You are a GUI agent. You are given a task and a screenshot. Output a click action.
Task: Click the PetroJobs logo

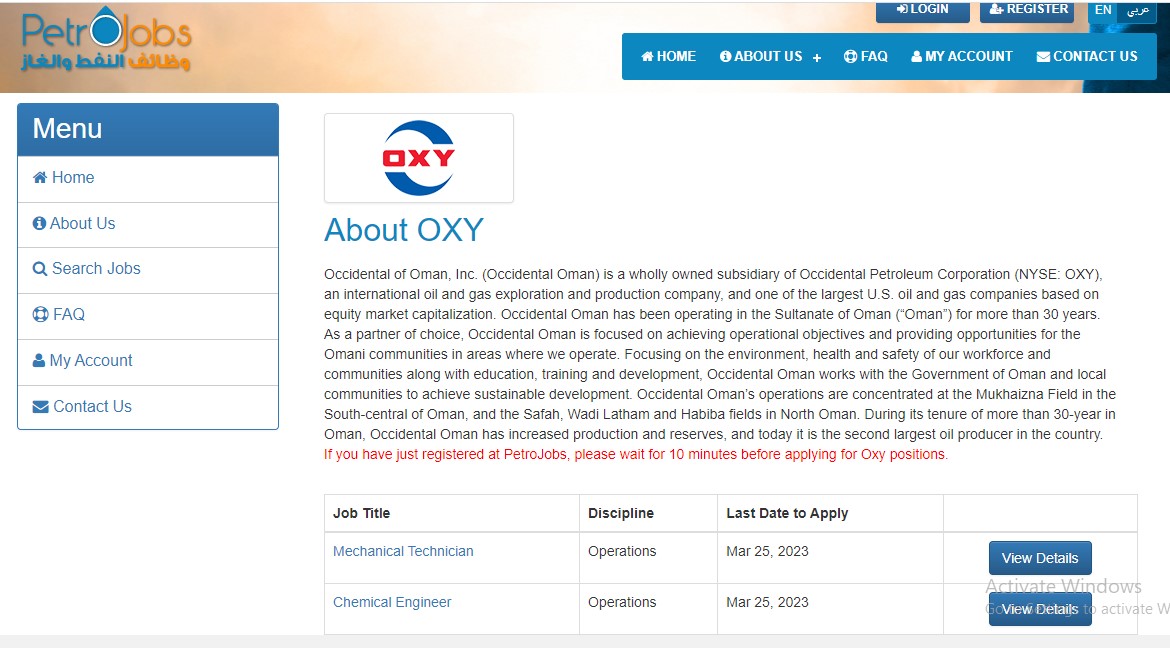coord(106,43)
